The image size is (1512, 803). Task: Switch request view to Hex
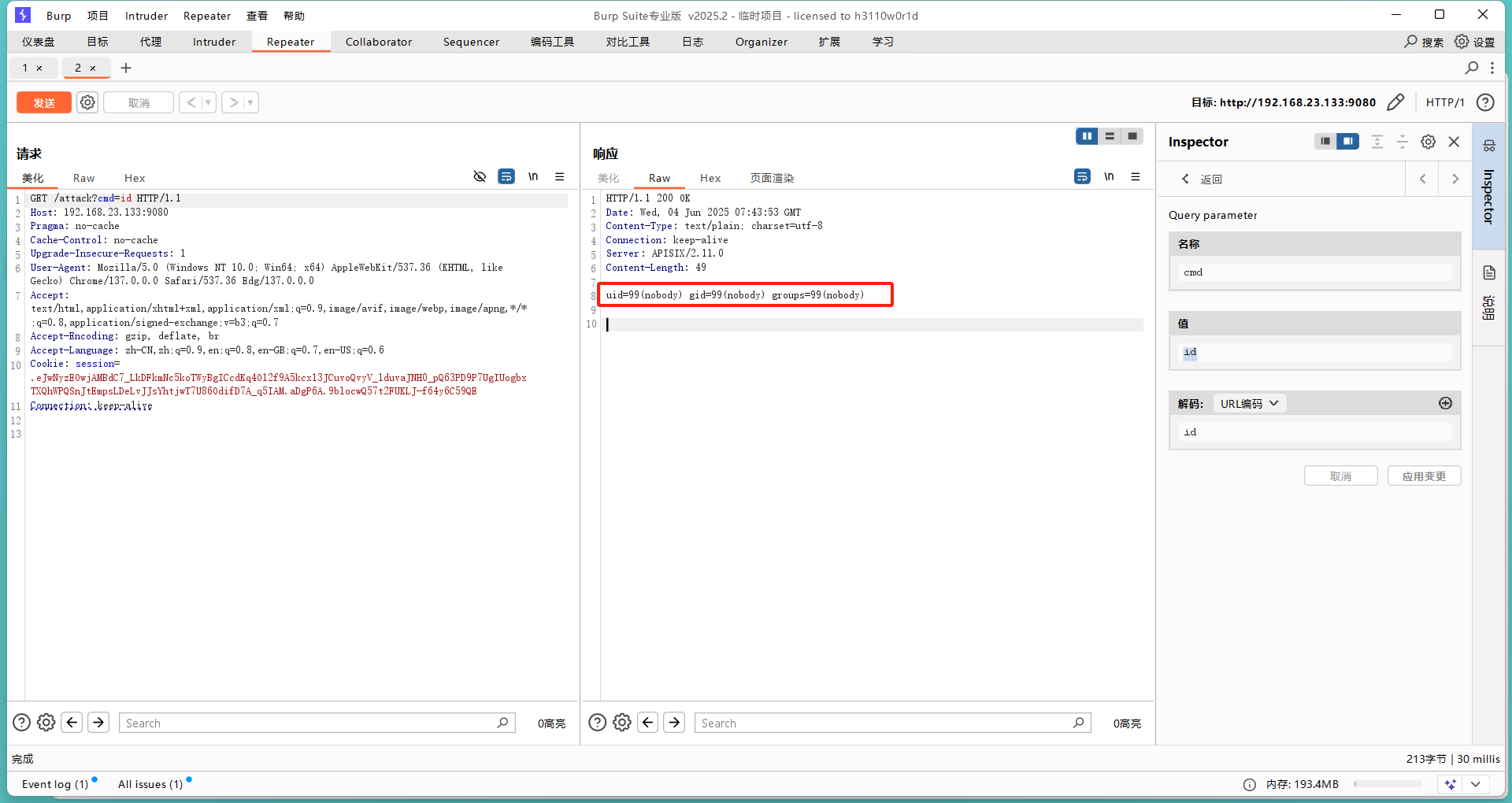tap(135, 178)
